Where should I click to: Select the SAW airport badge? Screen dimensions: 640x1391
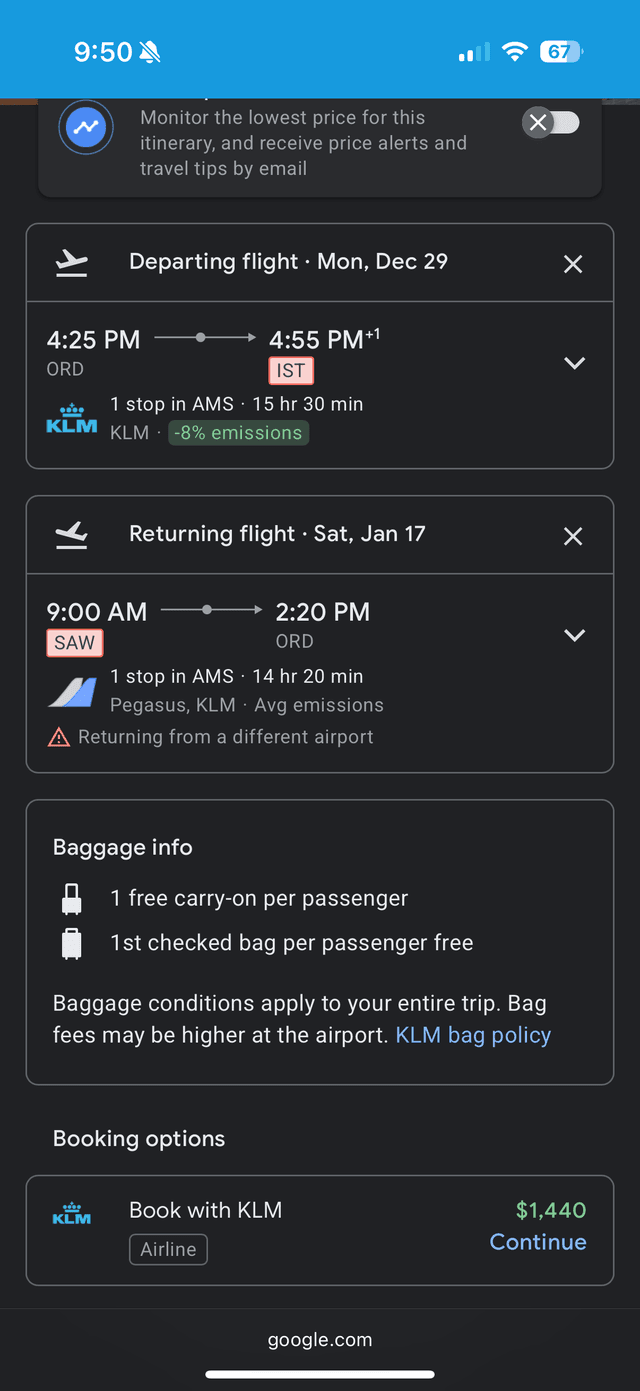tap(75, 643)
